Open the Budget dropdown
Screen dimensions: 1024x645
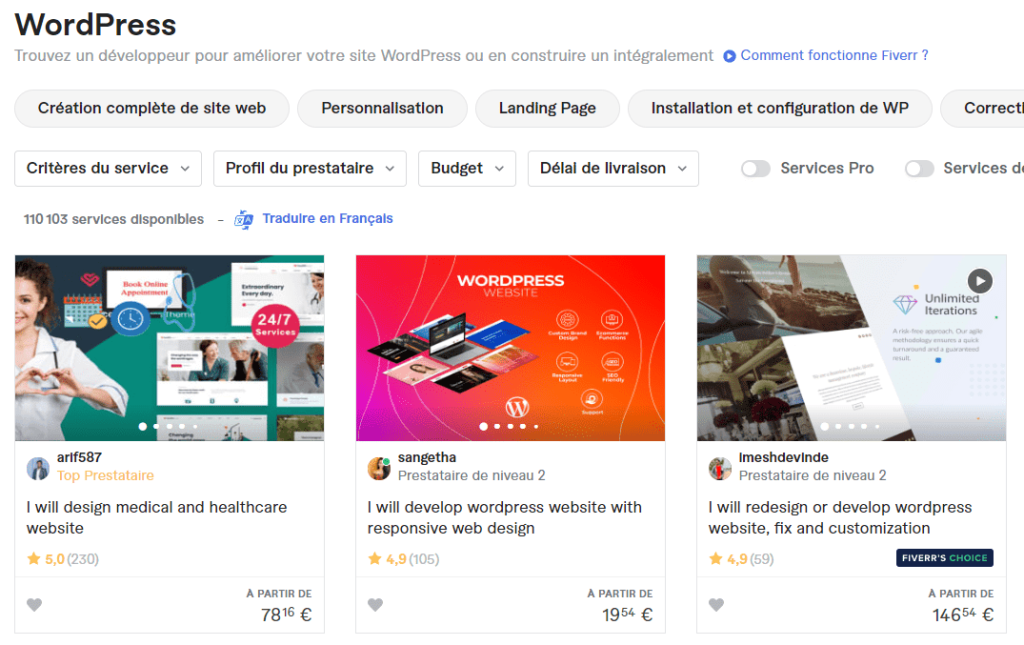466,168
